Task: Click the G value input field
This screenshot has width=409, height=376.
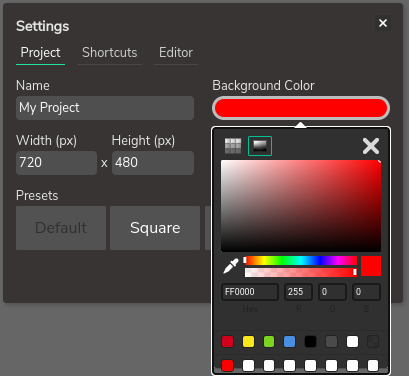Action: point(332,292)
